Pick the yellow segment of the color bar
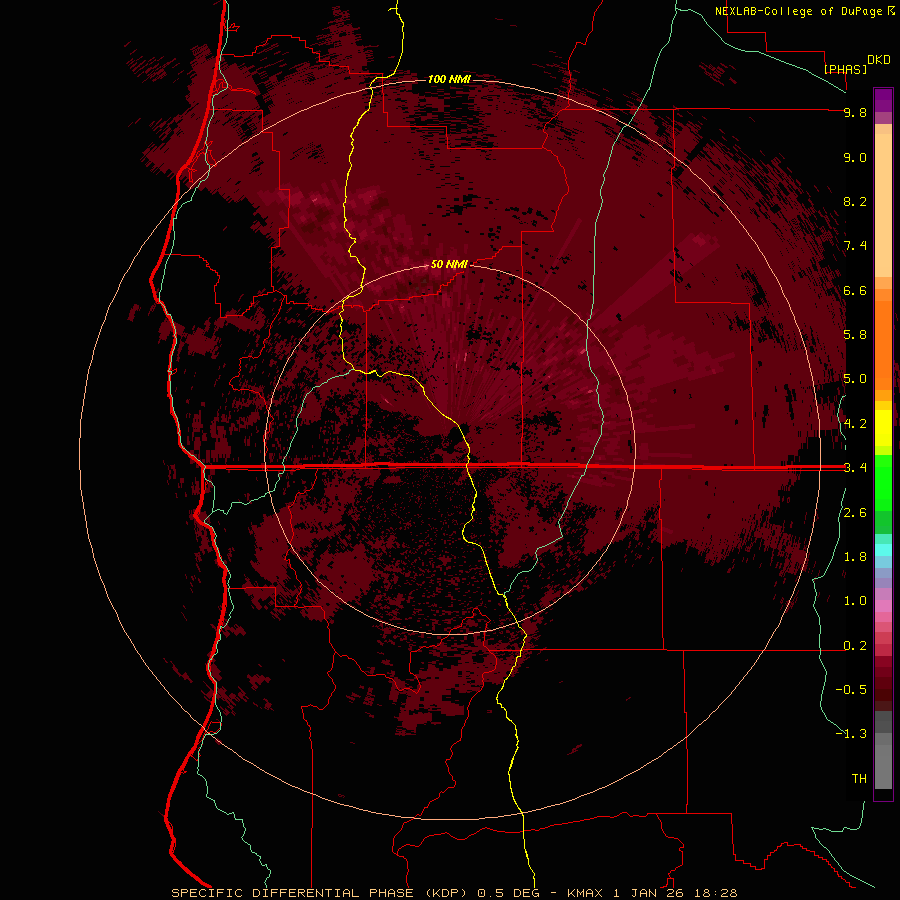The height and width of the screenshot is (900, 900). [883, 428]
